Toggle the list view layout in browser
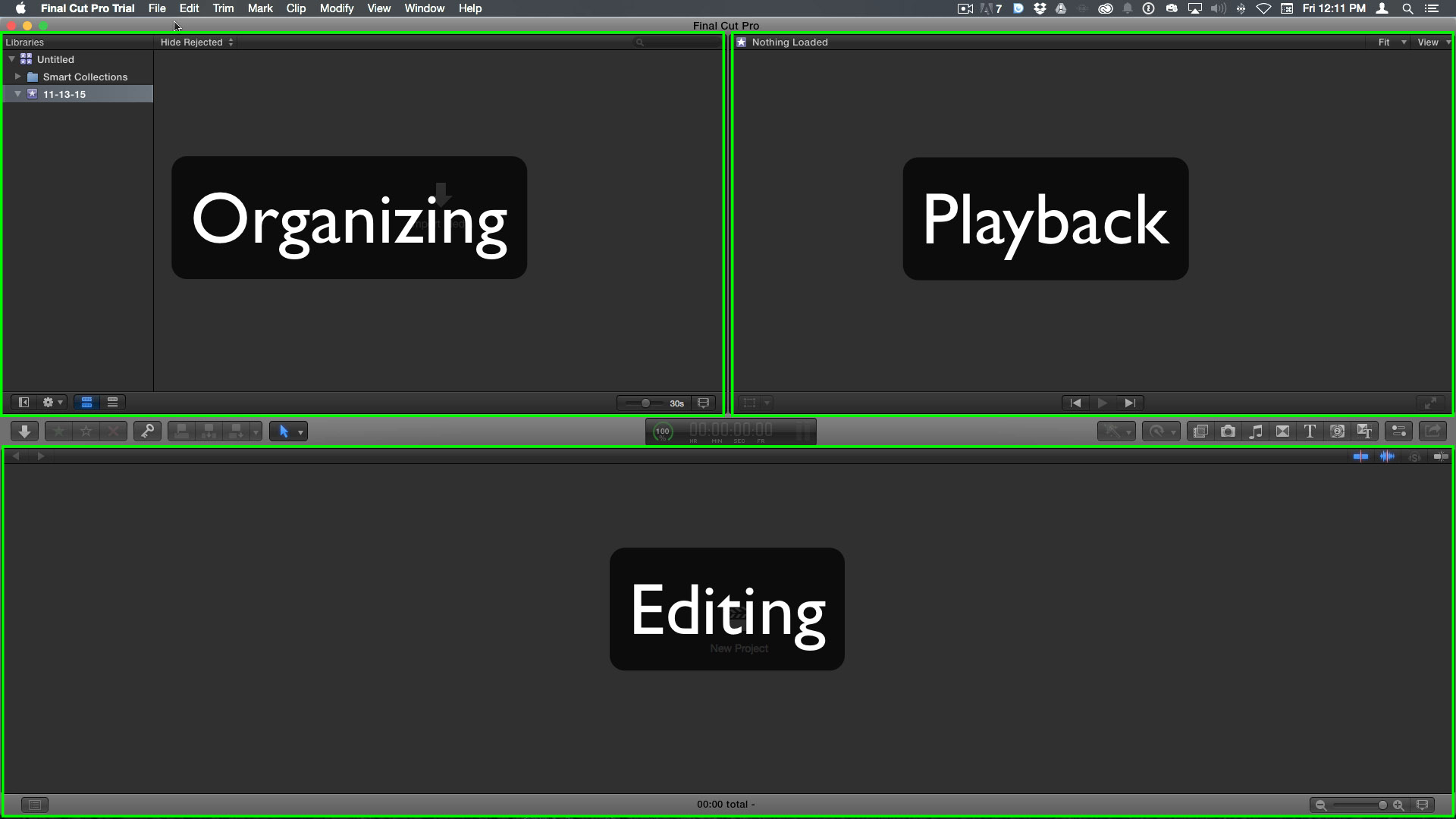The height and width of the screenshot is (819, 1456). coord(112,402)
